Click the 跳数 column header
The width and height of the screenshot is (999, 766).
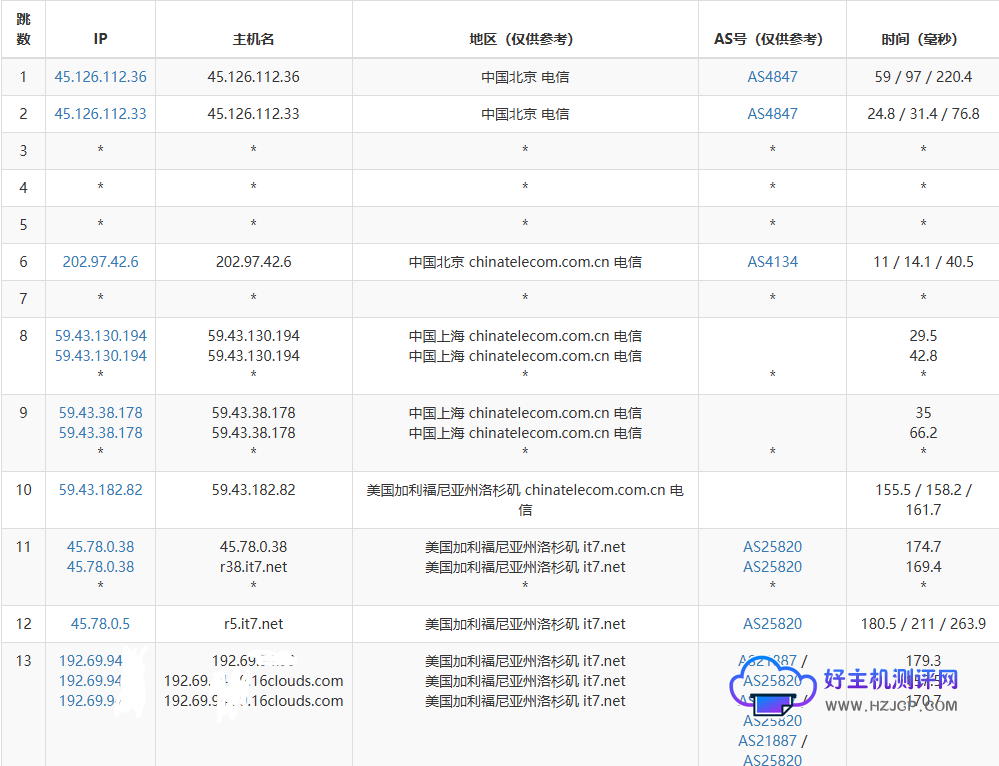pos(23,30)
